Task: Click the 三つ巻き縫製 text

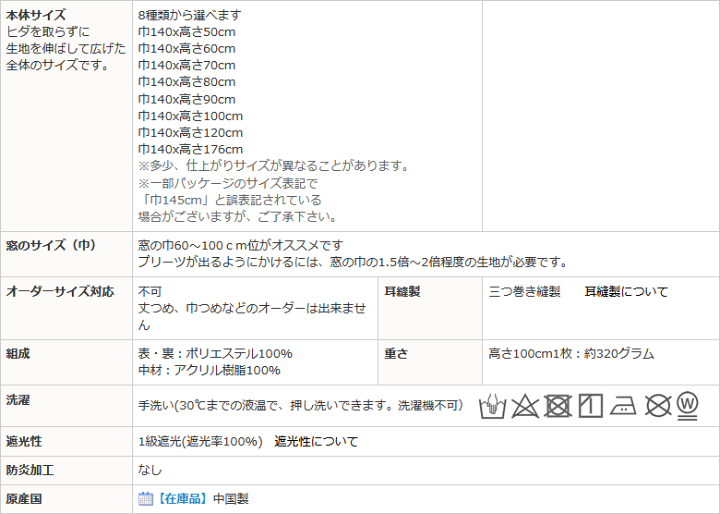Action: tap(524, 292)
